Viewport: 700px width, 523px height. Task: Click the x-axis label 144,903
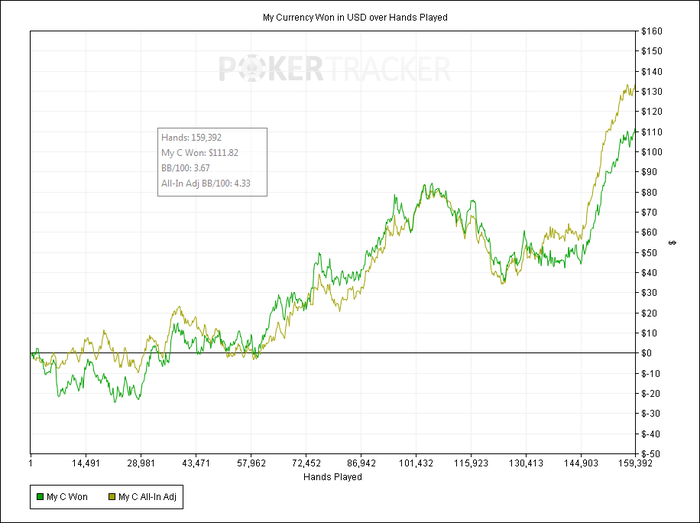[x=581, y=463]
